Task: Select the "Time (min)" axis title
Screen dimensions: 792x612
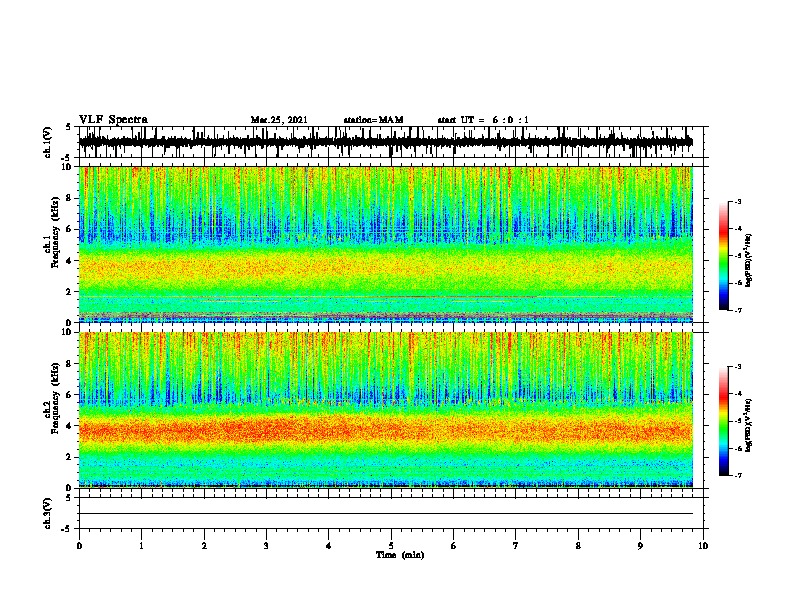Action: tap(400, 555)
